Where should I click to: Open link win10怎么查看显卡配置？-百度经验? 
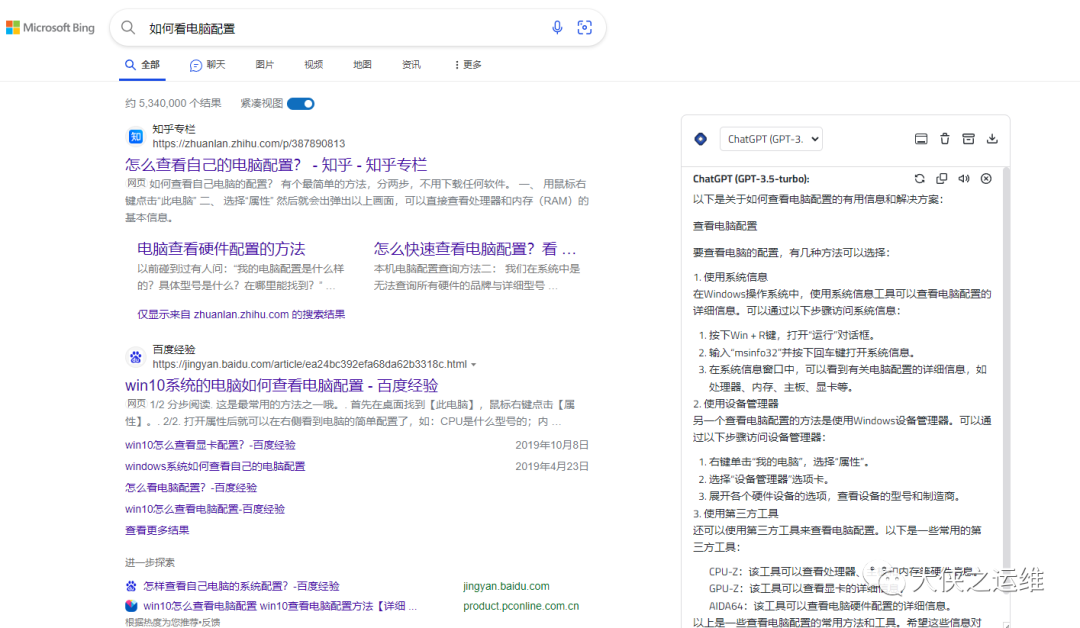tap(210, 445)
